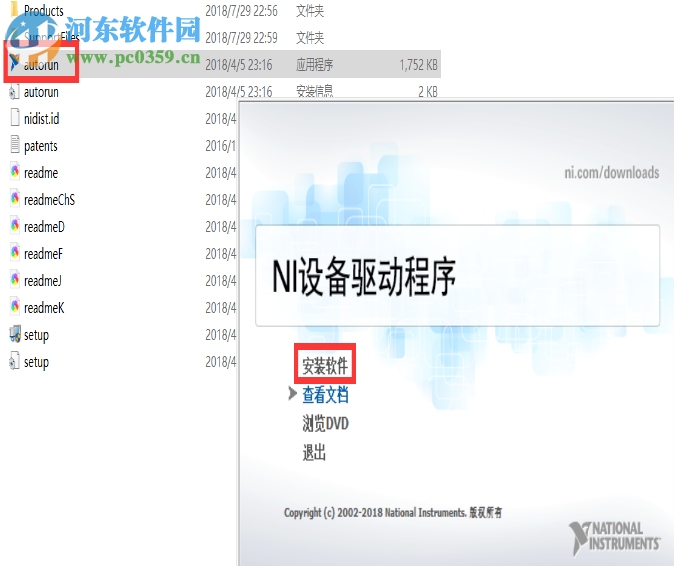Click the 2 KB size cell
The image size is (674, 566).
[428, 92]
